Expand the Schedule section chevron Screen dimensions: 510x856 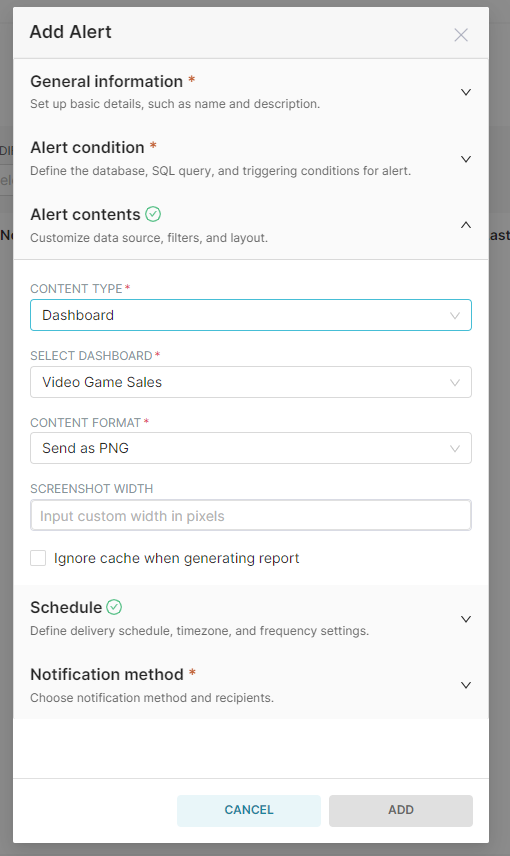(466, 619)
